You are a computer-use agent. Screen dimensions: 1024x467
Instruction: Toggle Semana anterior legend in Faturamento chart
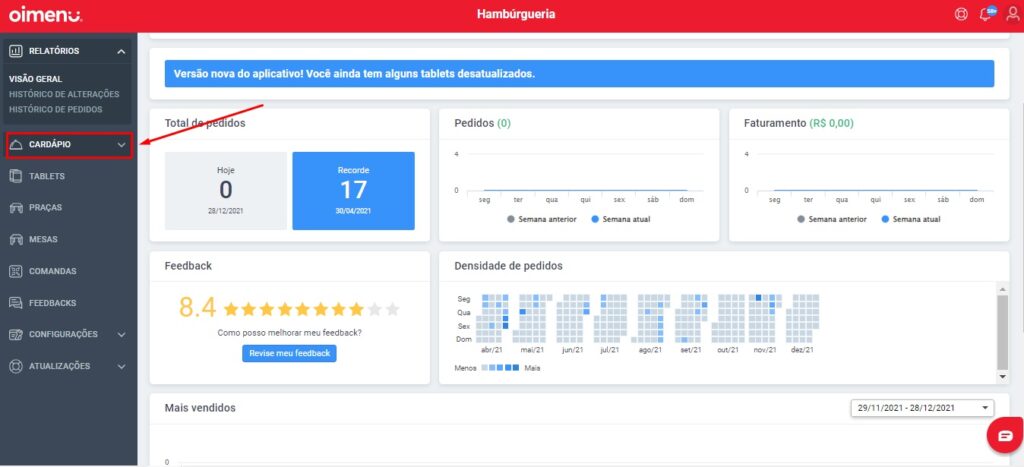pyautogui.click(x=831, y=219)
